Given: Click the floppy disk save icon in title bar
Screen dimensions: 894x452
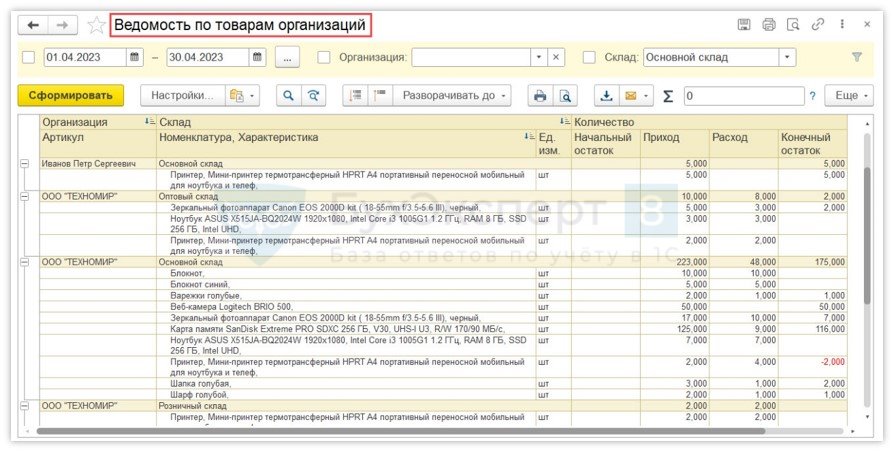Looking at the screenshot, I should (743, 25).
